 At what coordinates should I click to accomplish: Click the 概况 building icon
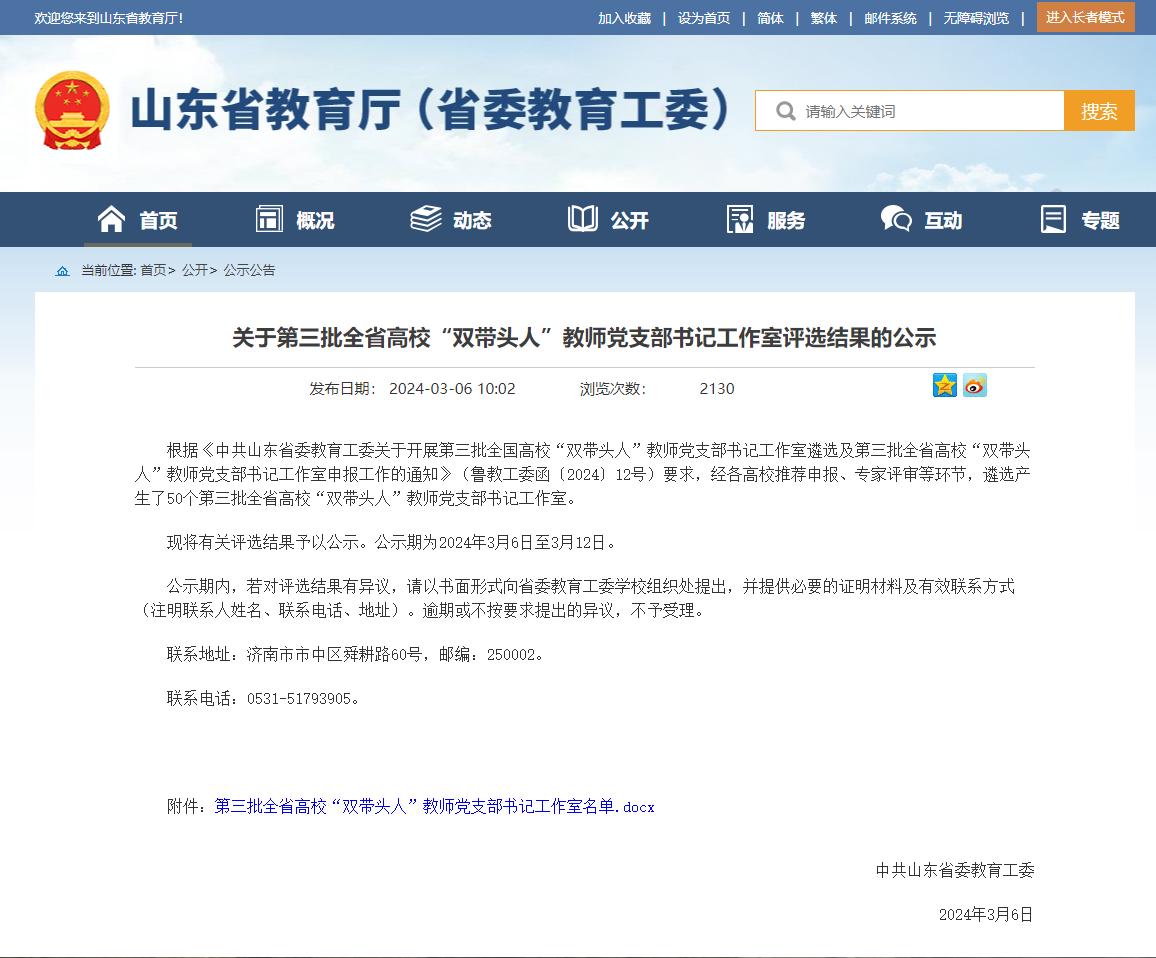269,219
